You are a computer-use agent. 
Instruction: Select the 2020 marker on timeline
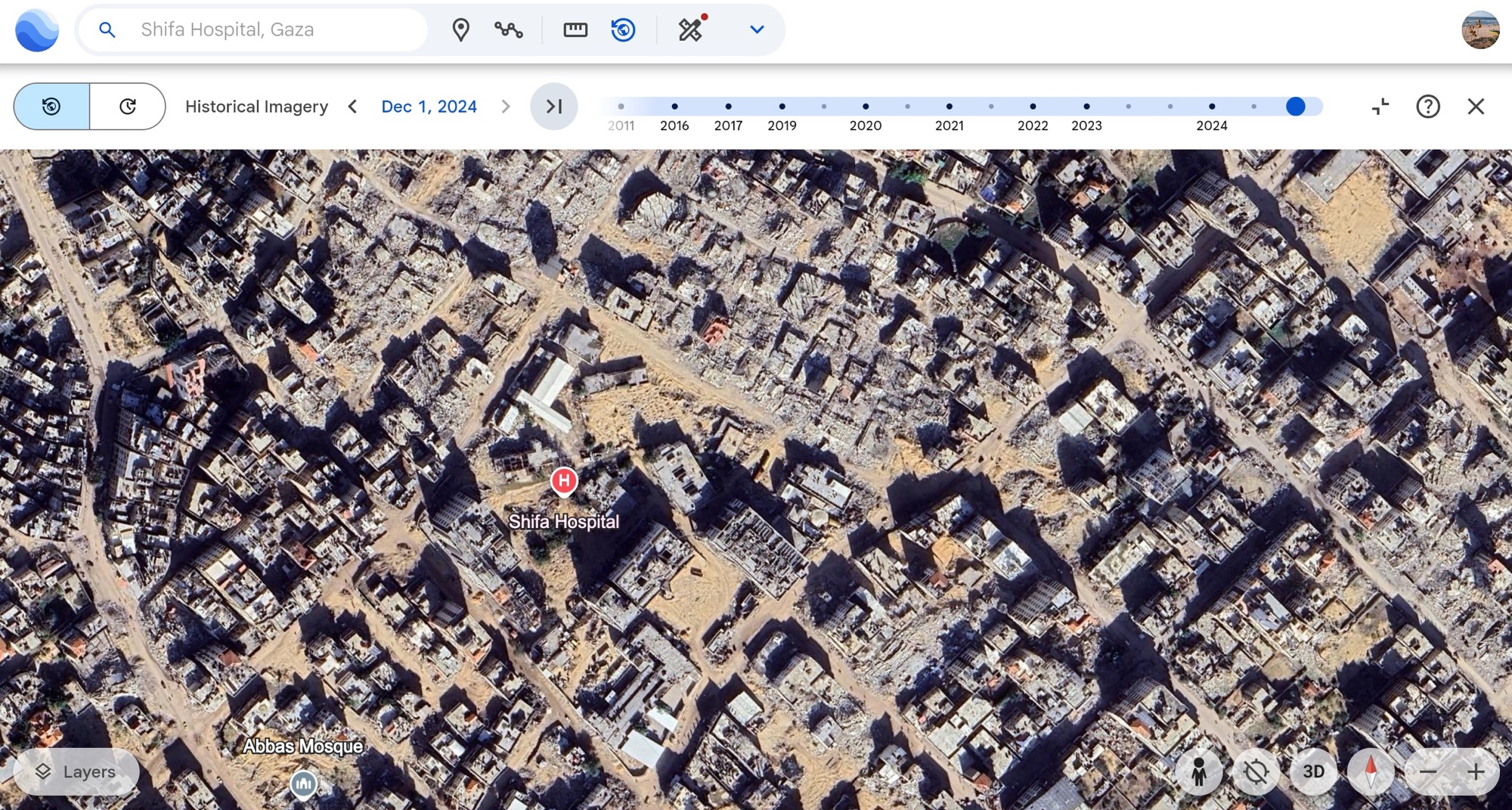click(x=866, y=107)
